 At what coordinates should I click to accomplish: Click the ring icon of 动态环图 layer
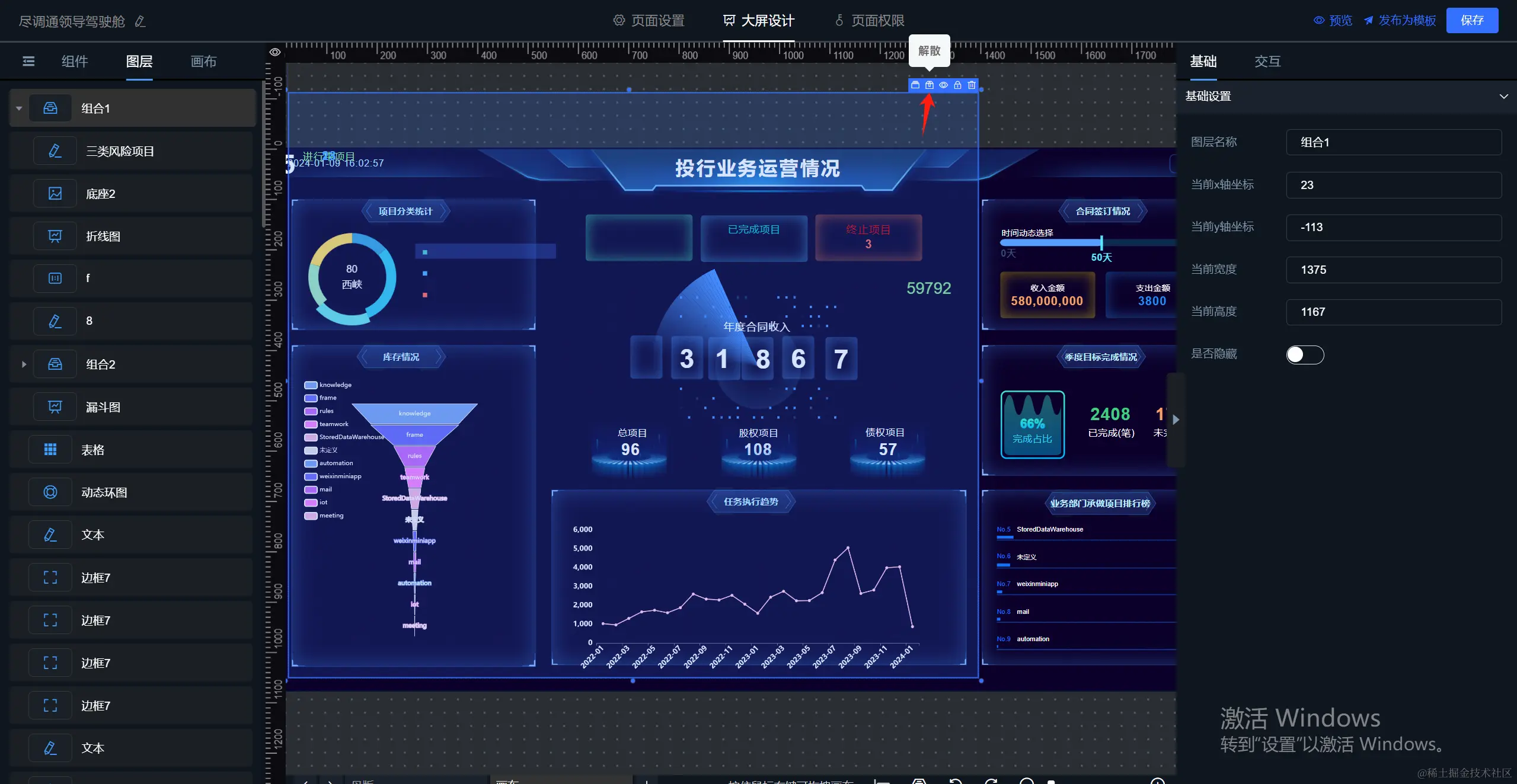[50, 492]
